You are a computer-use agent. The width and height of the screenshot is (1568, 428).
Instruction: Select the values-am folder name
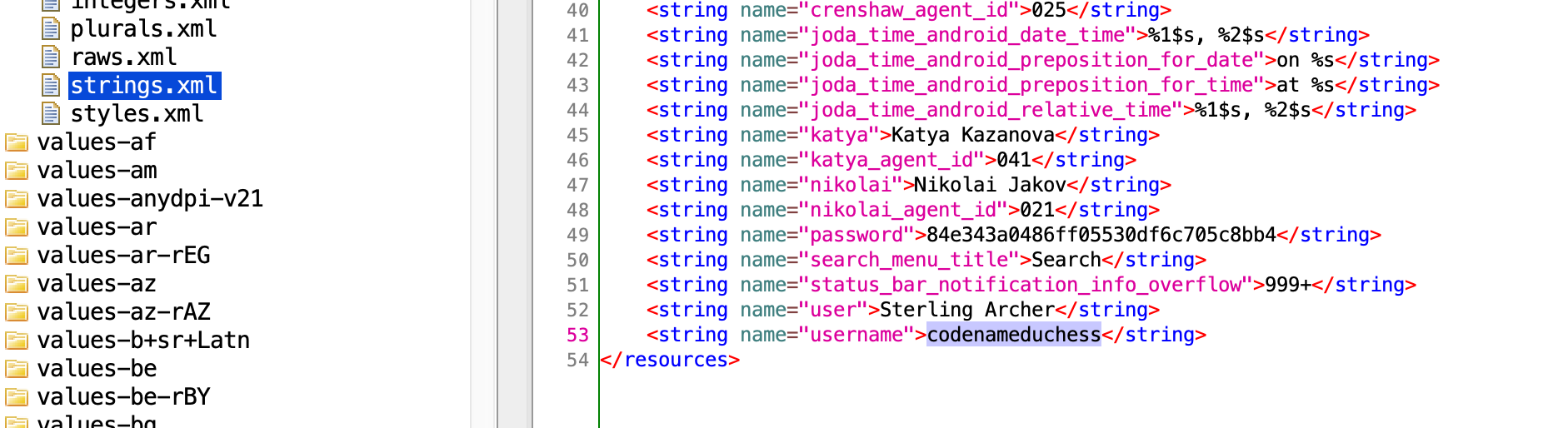click(x=97, y=171)
